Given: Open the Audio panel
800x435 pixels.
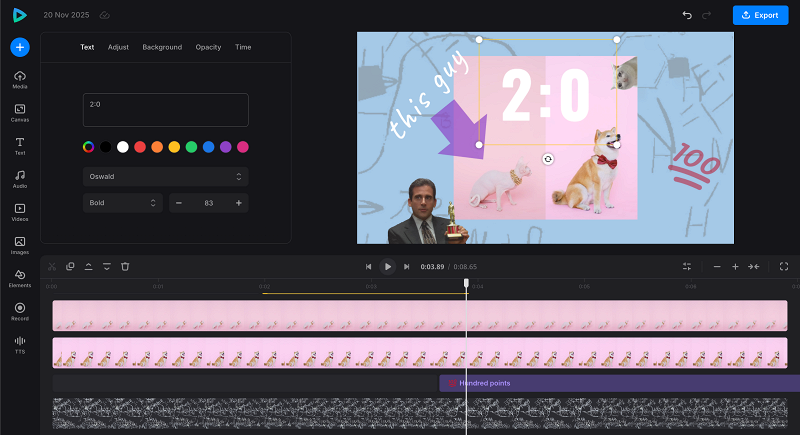Looking at the screenshot, I should coord(20,180).
